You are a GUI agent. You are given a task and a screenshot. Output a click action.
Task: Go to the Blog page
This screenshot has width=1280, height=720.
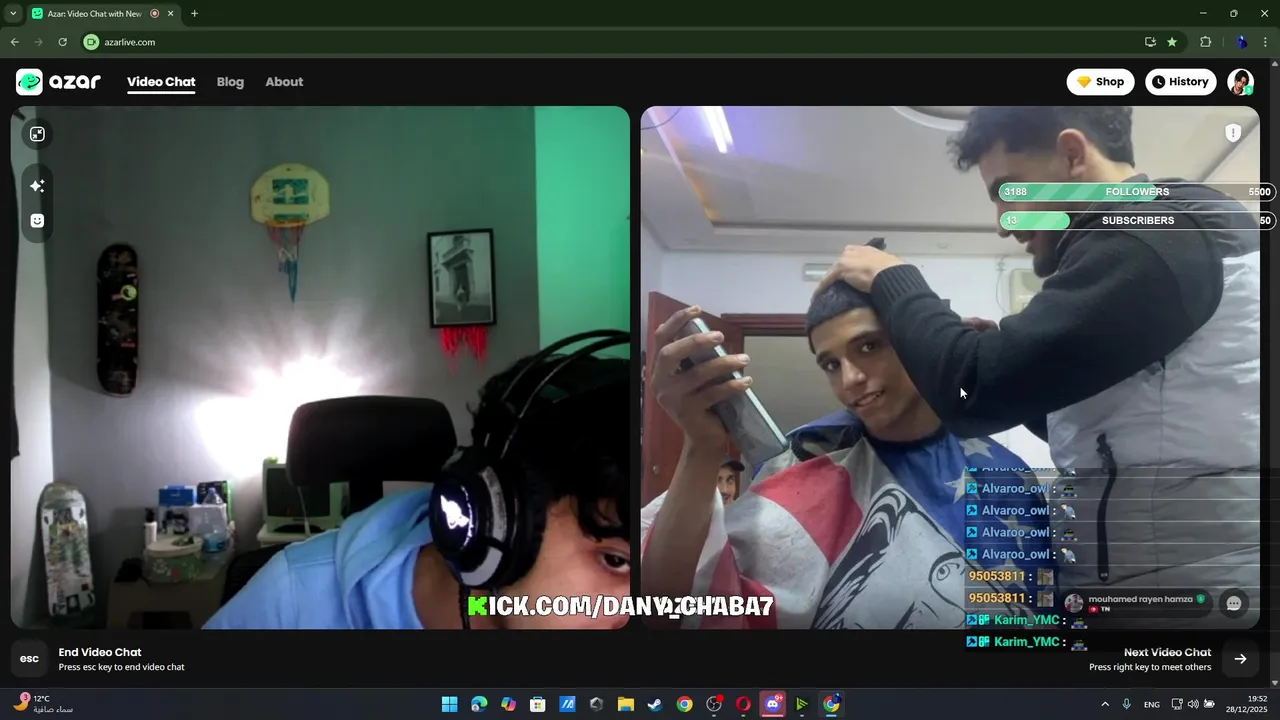[230, 82]
